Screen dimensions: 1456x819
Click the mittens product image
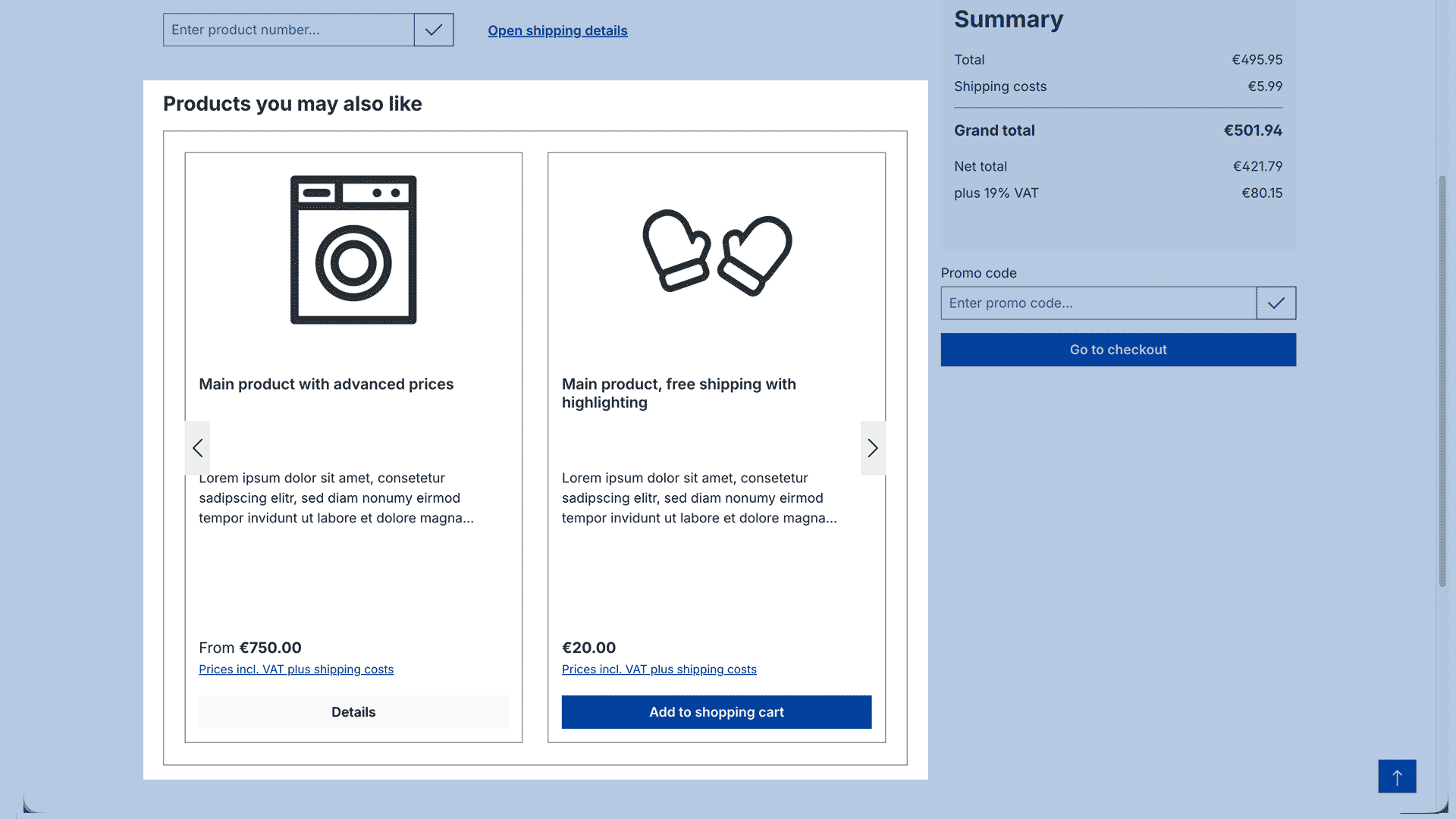coord(717,253)
